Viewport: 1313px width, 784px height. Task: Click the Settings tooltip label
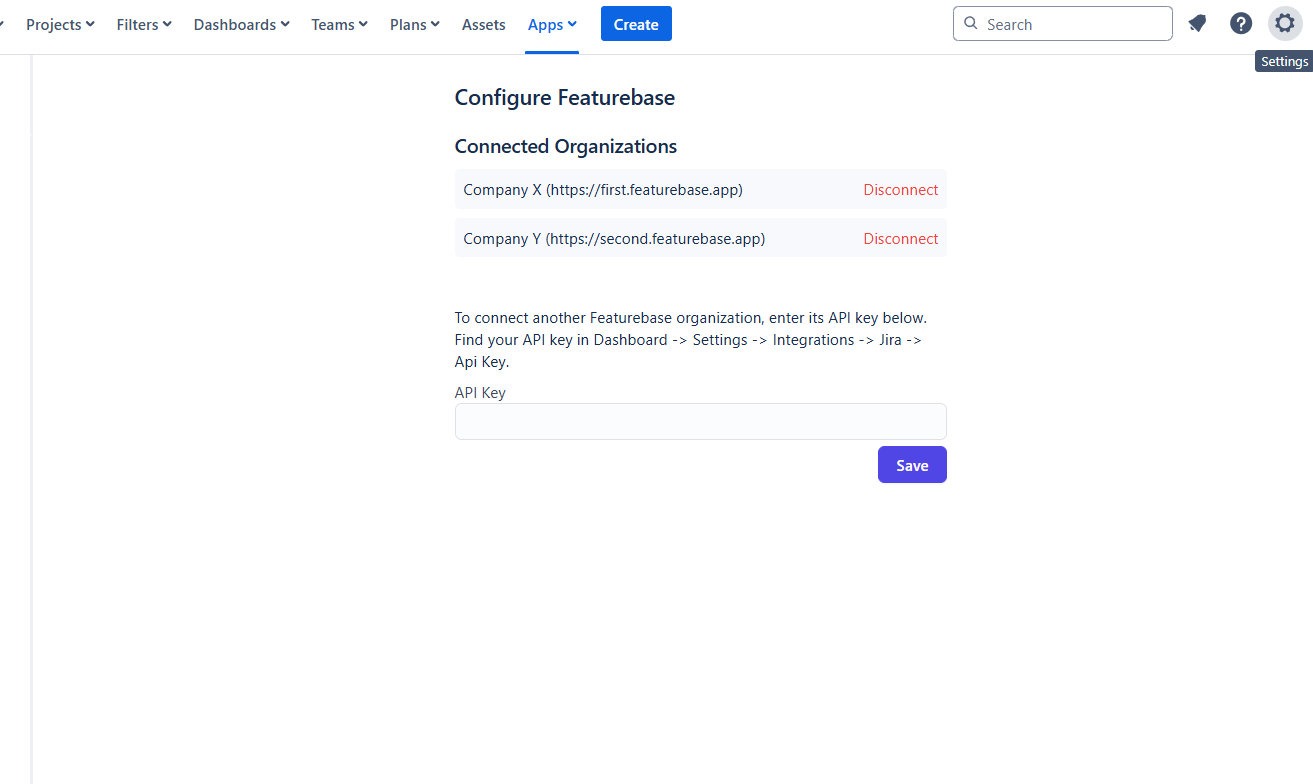tap(1284, 62)
